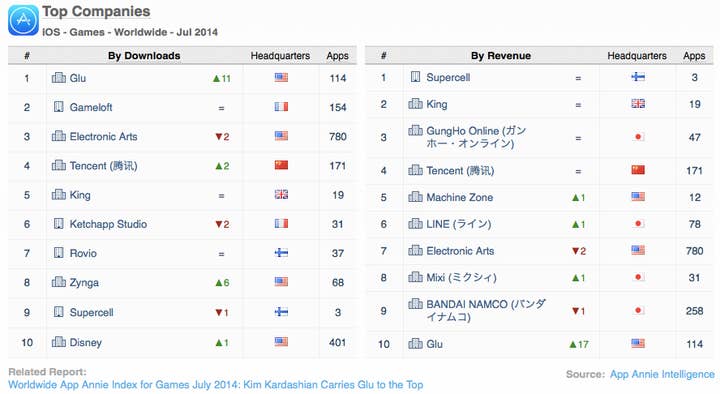The image size is (720, 394).
Task: Open the App Annie Intelligence source link
Action: point(662,374)
